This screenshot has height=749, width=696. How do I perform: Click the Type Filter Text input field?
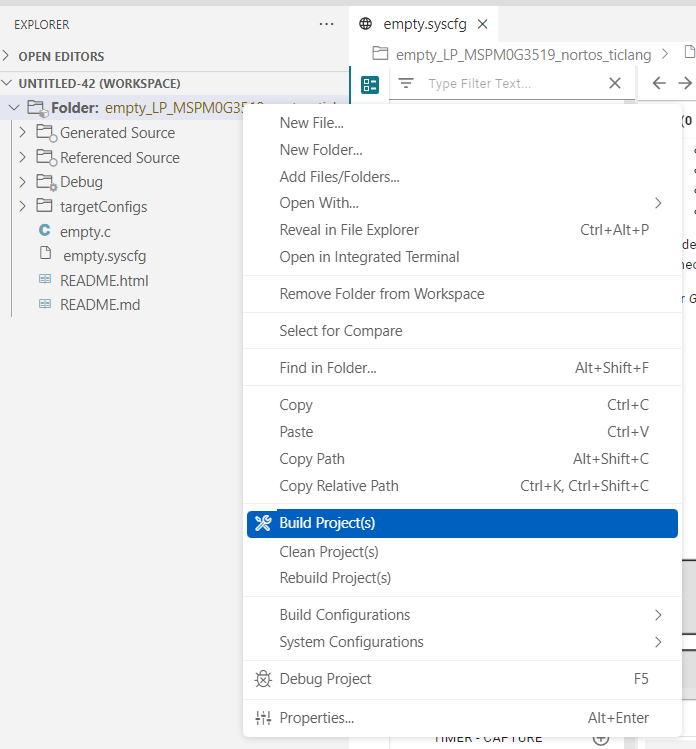[x=514, y=84]
